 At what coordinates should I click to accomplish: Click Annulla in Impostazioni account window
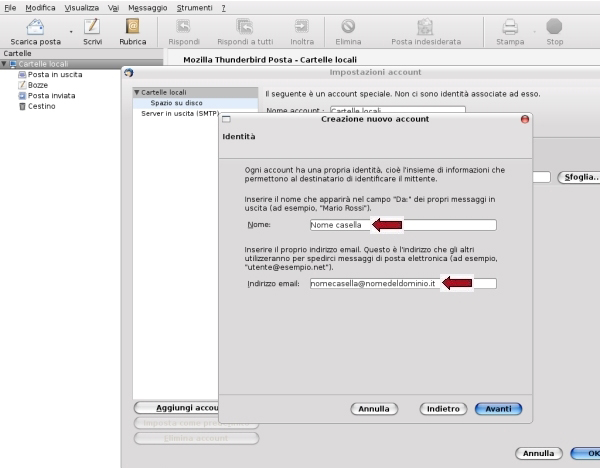point(539,453)
